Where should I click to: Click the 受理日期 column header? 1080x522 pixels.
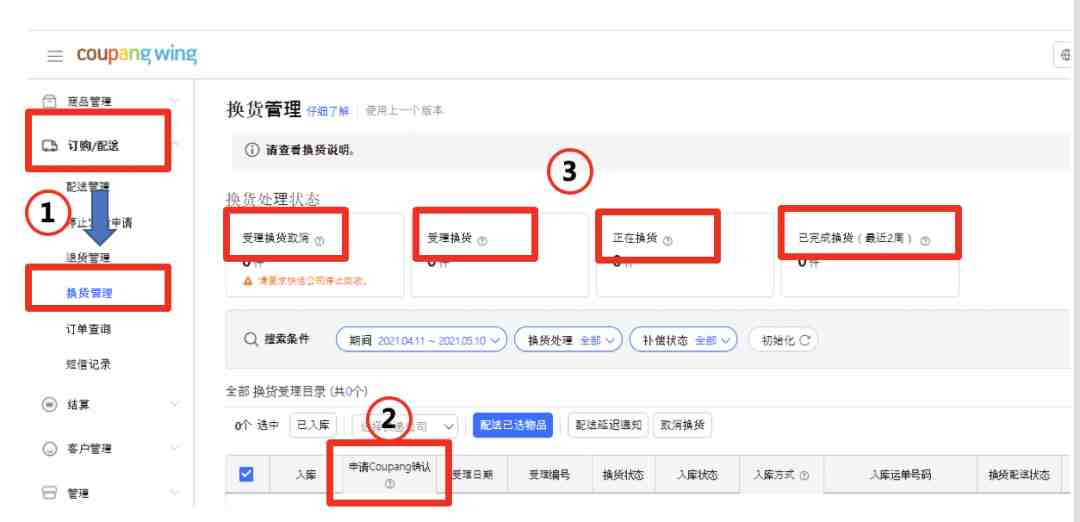pos(472,475)
